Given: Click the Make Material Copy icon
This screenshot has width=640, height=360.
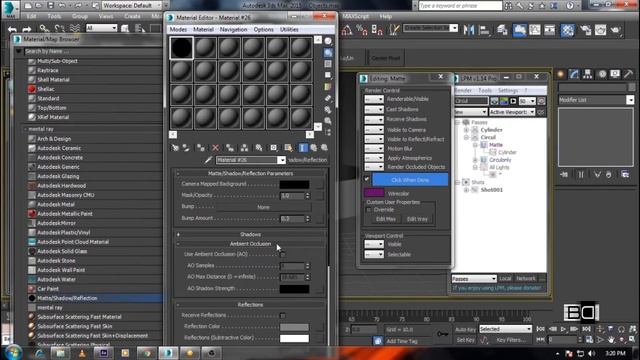Looking at the screenshot, I should 230,148.
